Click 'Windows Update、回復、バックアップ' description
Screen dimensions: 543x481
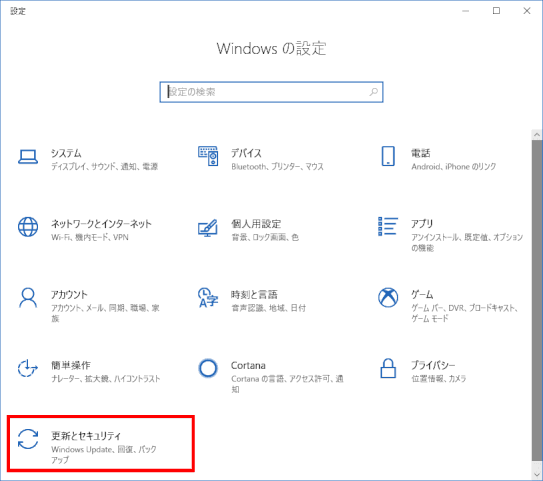104,454
